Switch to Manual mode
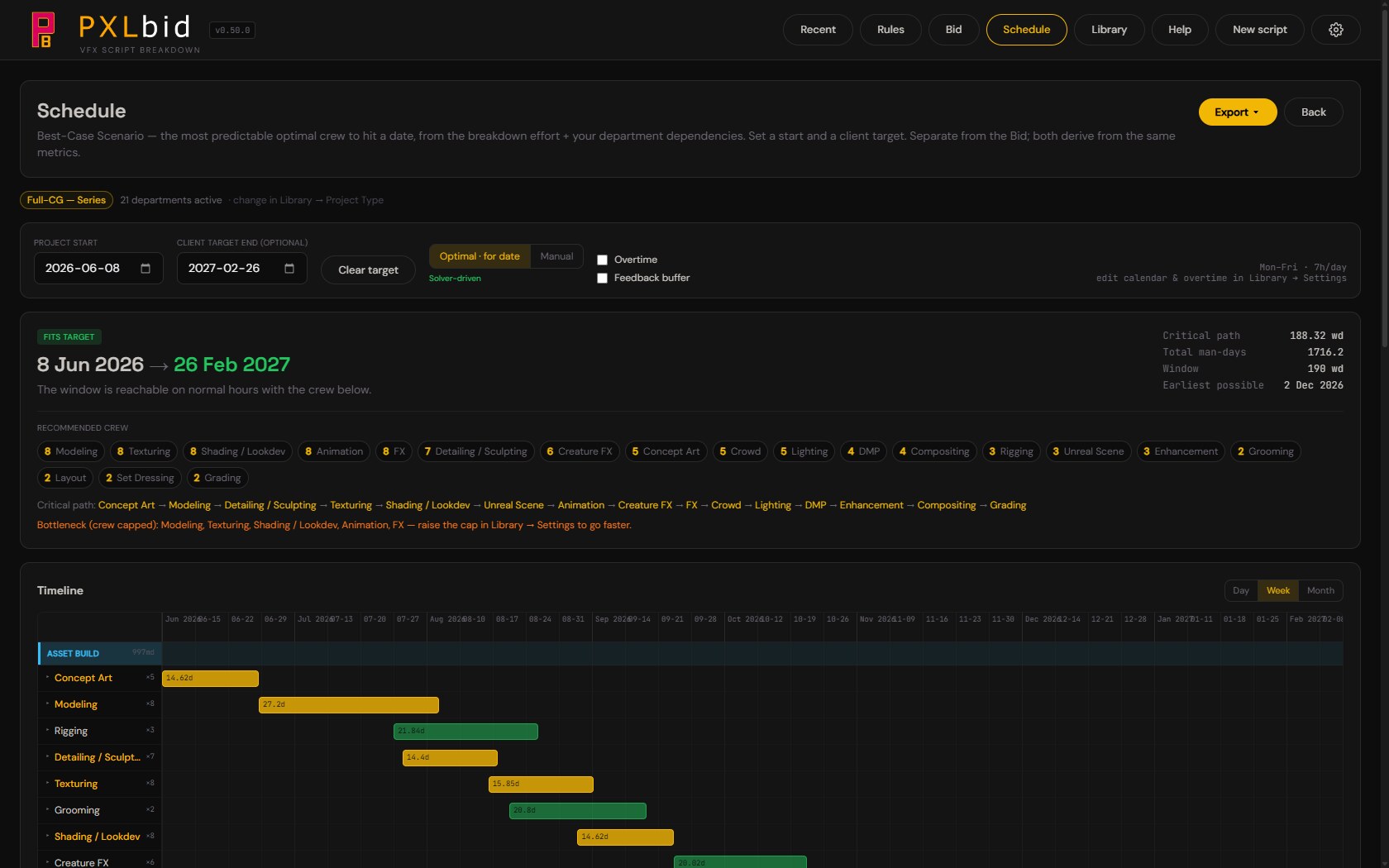This screenshot has width=1389, height=868. [x=556, y=256]
